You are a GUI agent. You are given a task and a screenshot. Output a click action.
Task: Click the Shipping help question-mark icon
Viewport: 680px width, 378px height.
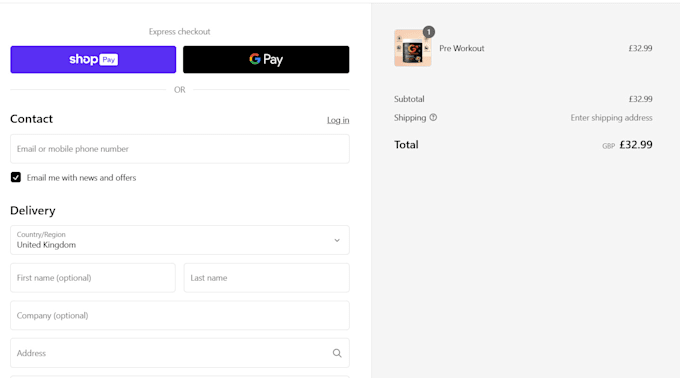click(x=433, y=117)
